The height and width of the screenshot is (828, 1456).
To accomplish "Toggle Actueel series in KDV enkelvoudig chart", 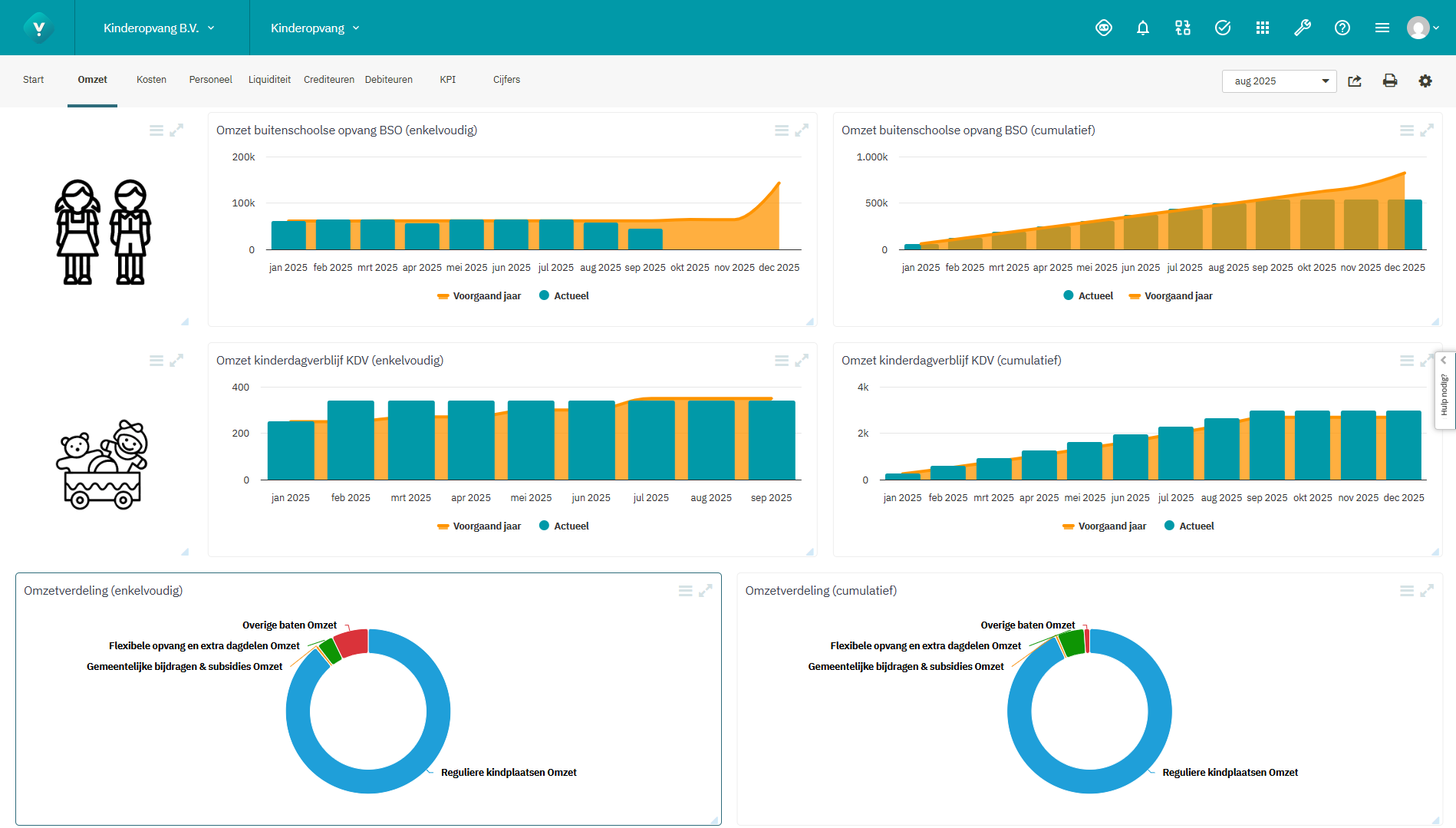I will point(564,526).
